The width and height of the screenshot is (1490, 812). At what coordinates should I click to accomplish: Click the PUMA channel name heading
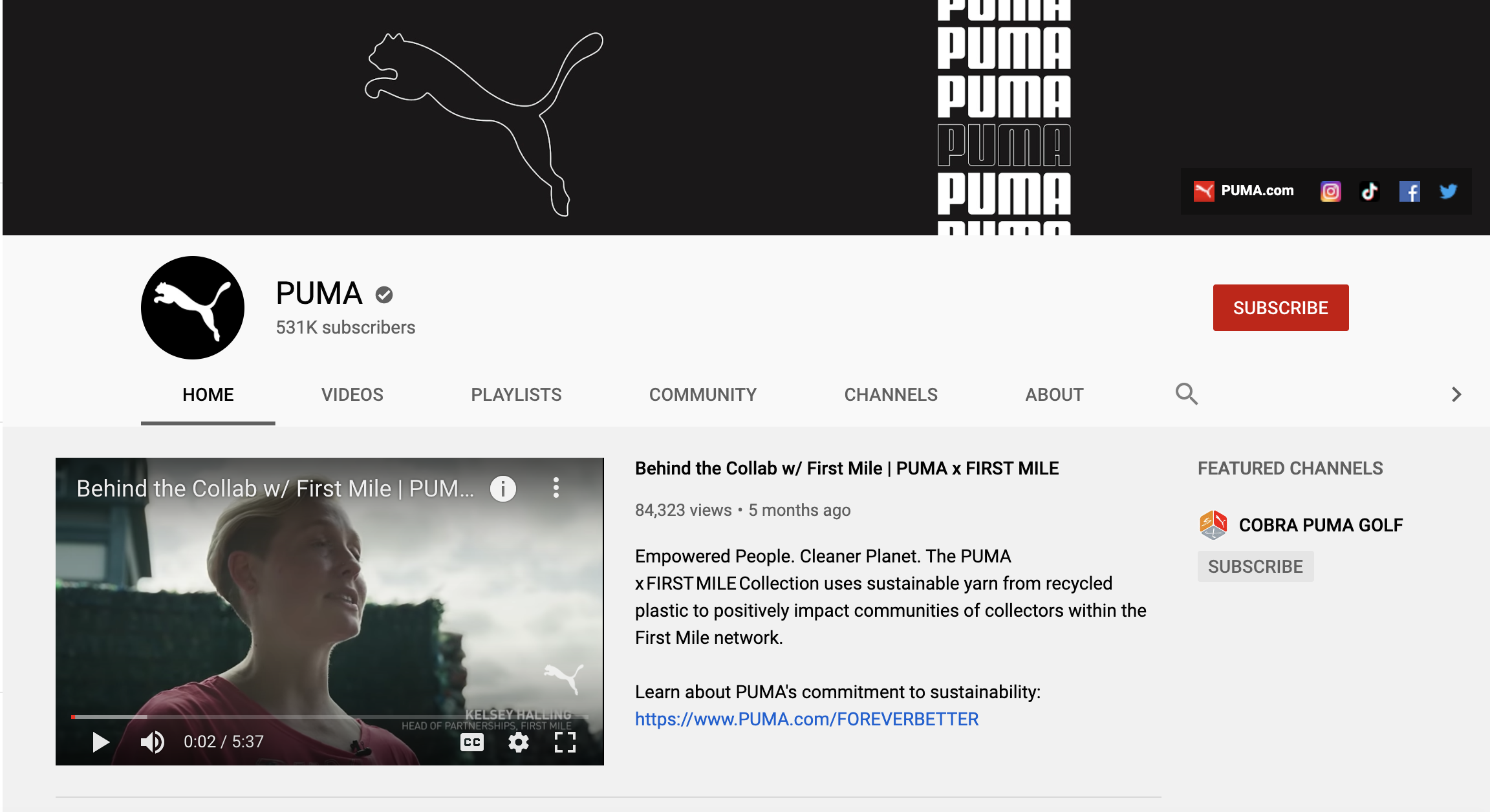point(319,294)
